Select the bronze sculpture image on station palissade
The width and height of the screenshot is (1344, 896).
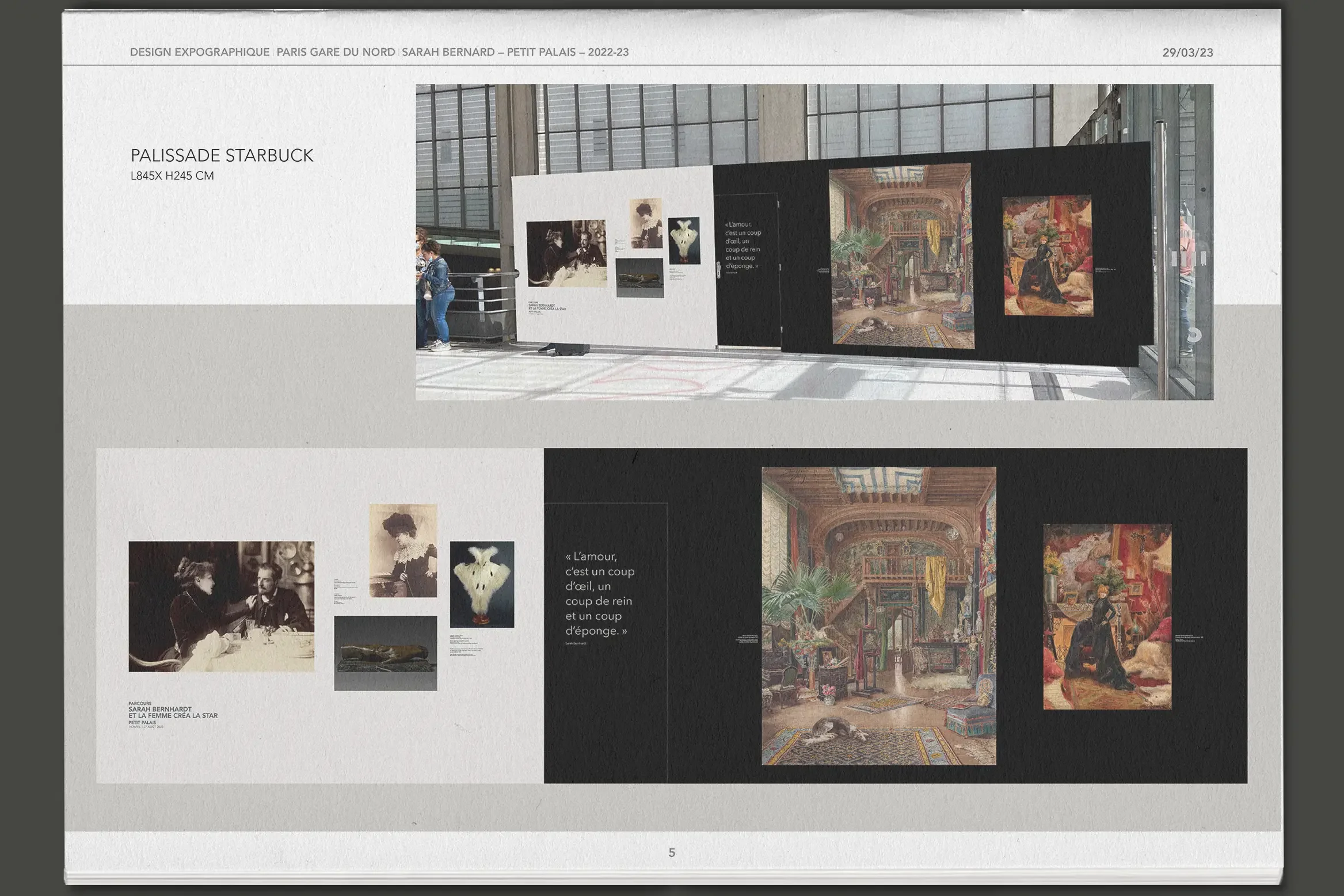click(639, 278)
